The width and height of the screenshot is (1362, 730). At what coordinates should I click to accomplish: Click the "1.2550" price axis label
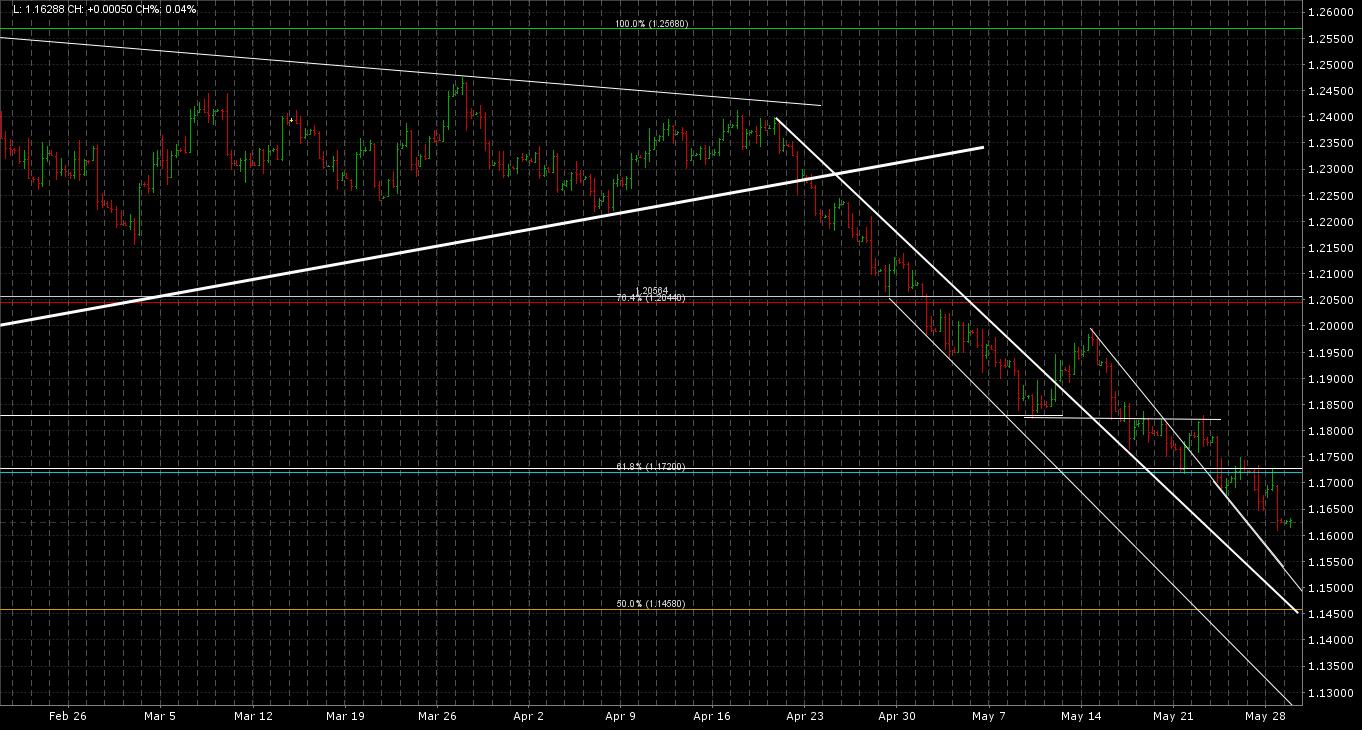coord(1329,39)
